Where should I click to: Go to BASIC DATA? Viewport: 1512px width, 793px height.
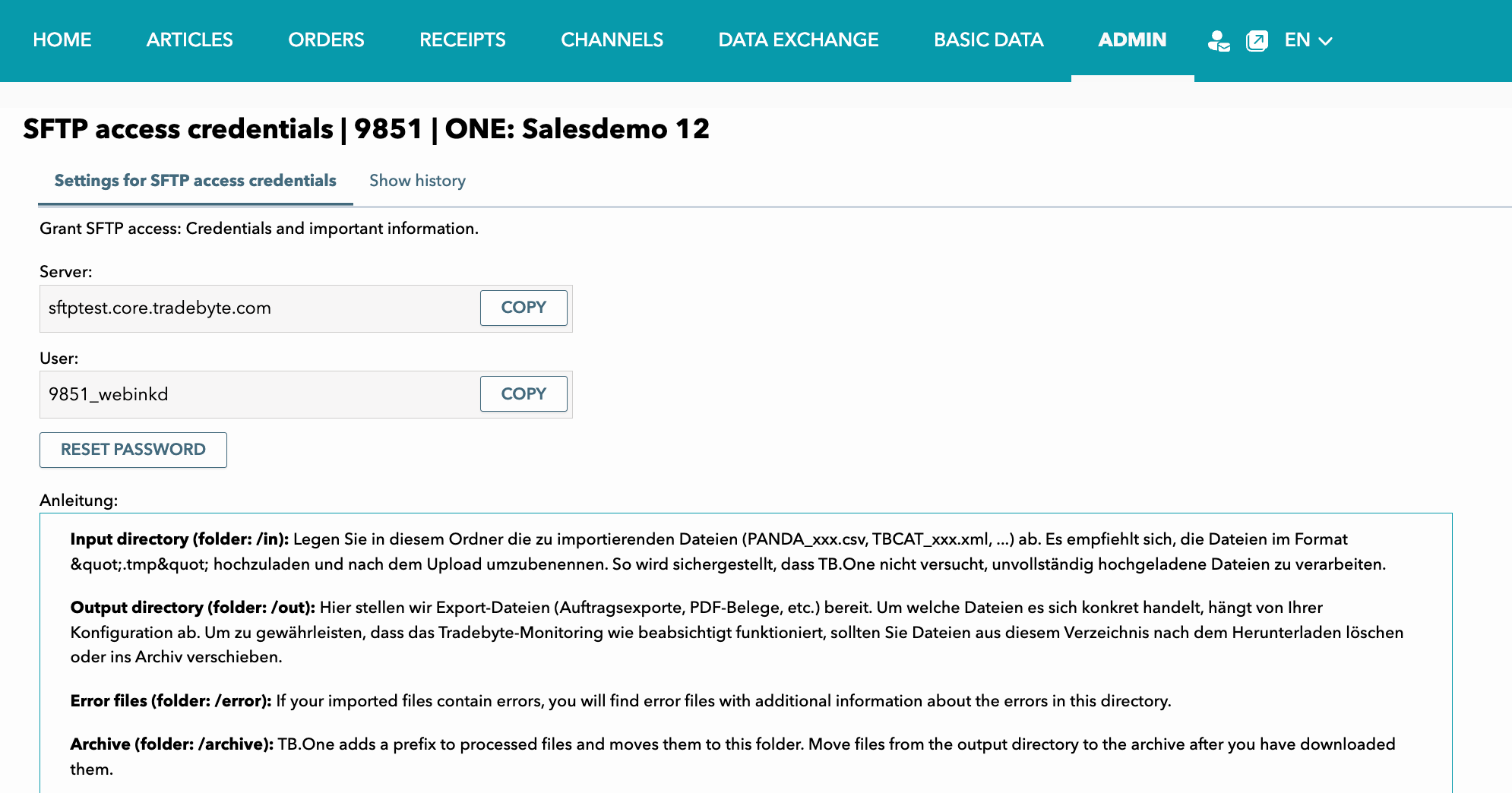click(988, 40)
